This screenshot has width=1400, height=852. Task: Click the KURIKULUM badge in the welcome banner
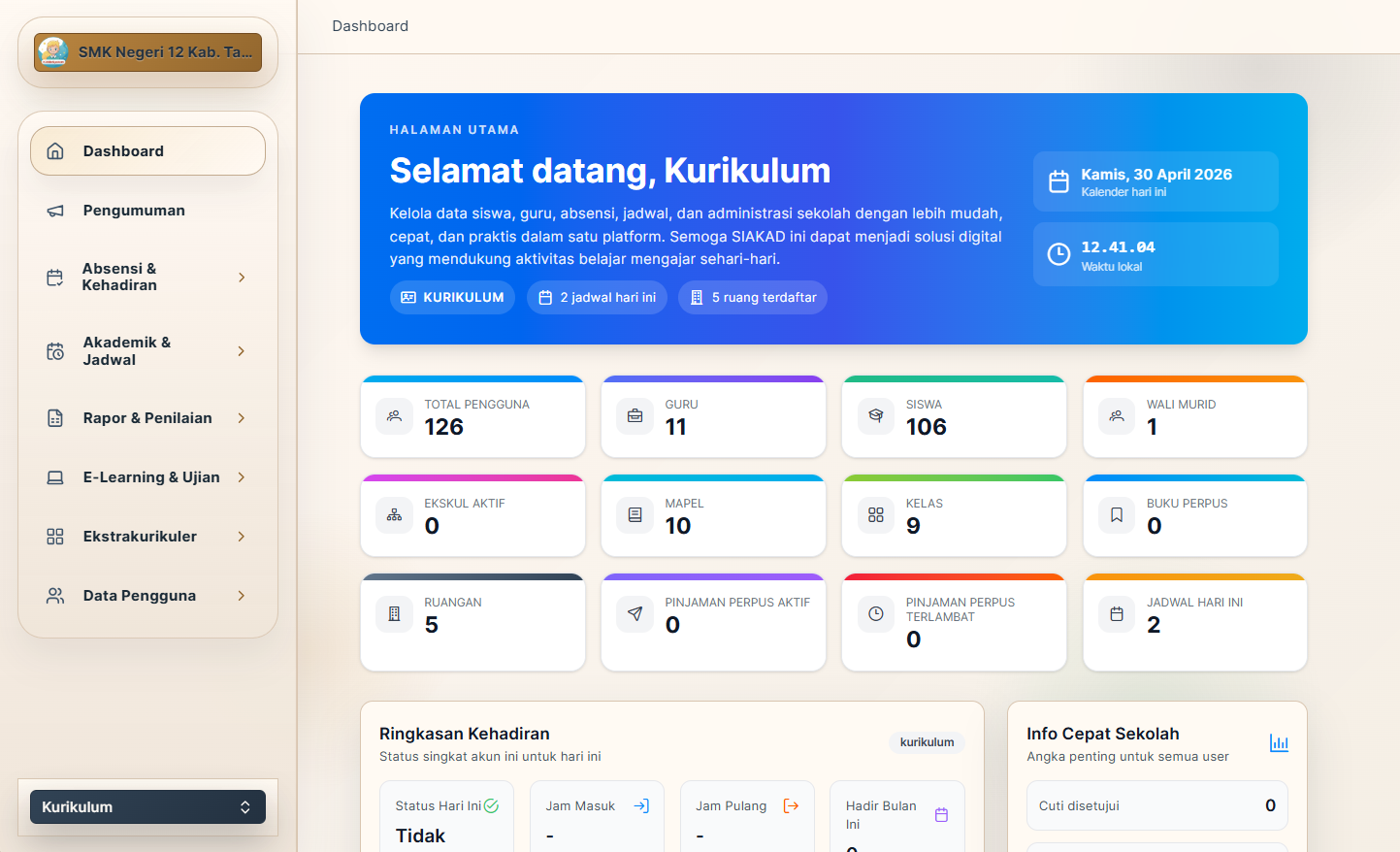(452, 297)
